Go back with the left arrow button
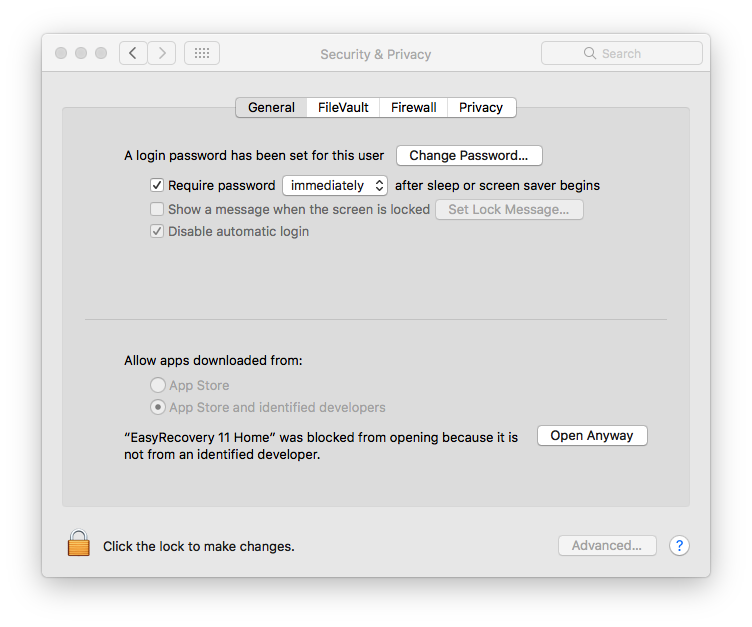This screenshot has width=752, height=627. 133,53
